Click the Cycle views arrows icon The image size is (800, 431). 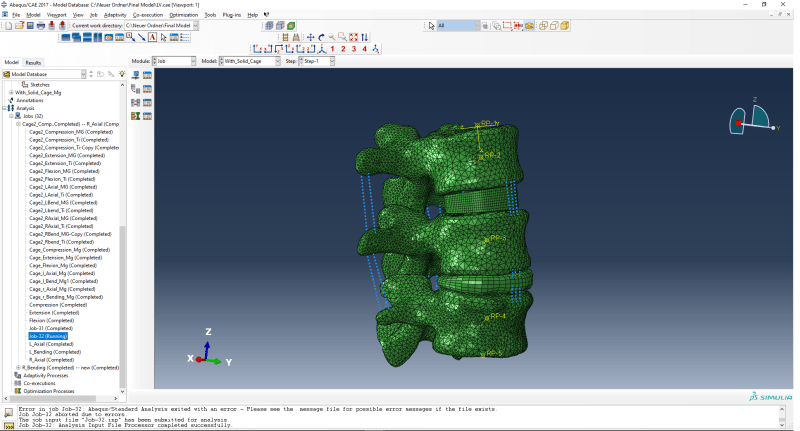tap(364, 37)
